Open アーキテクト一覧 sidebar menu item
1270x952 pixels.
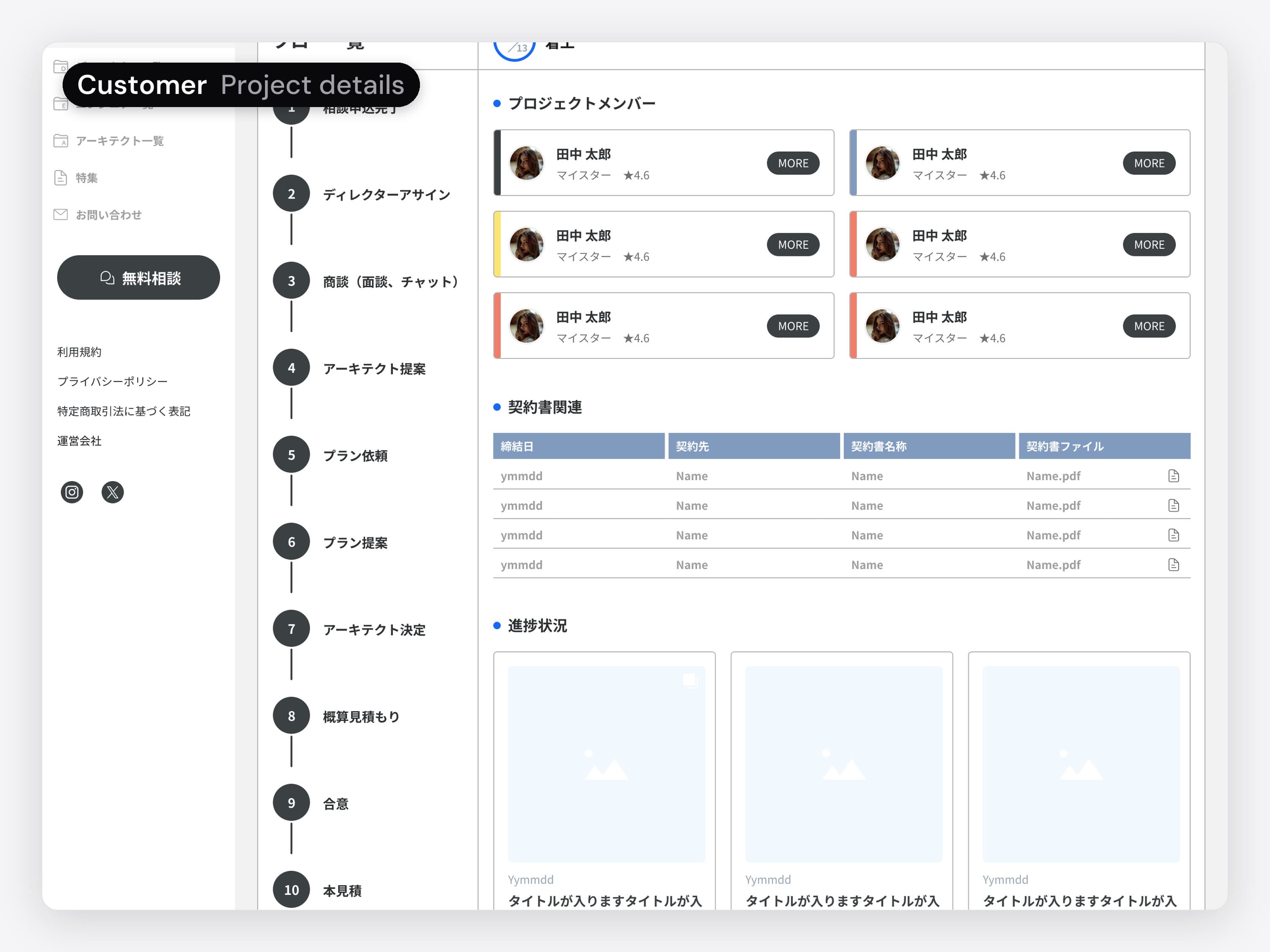click(x=109, y=140)
